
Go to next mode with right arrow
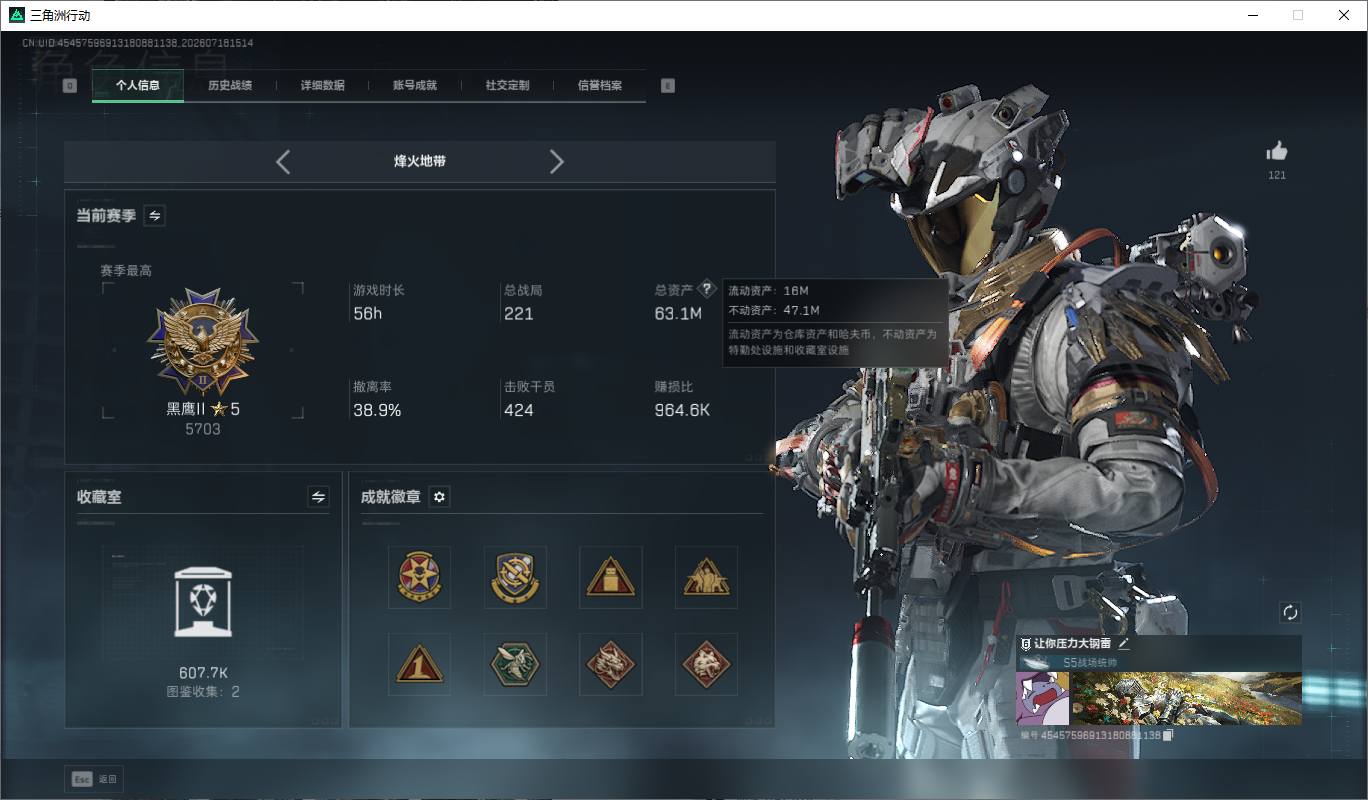tap(557, 161)
